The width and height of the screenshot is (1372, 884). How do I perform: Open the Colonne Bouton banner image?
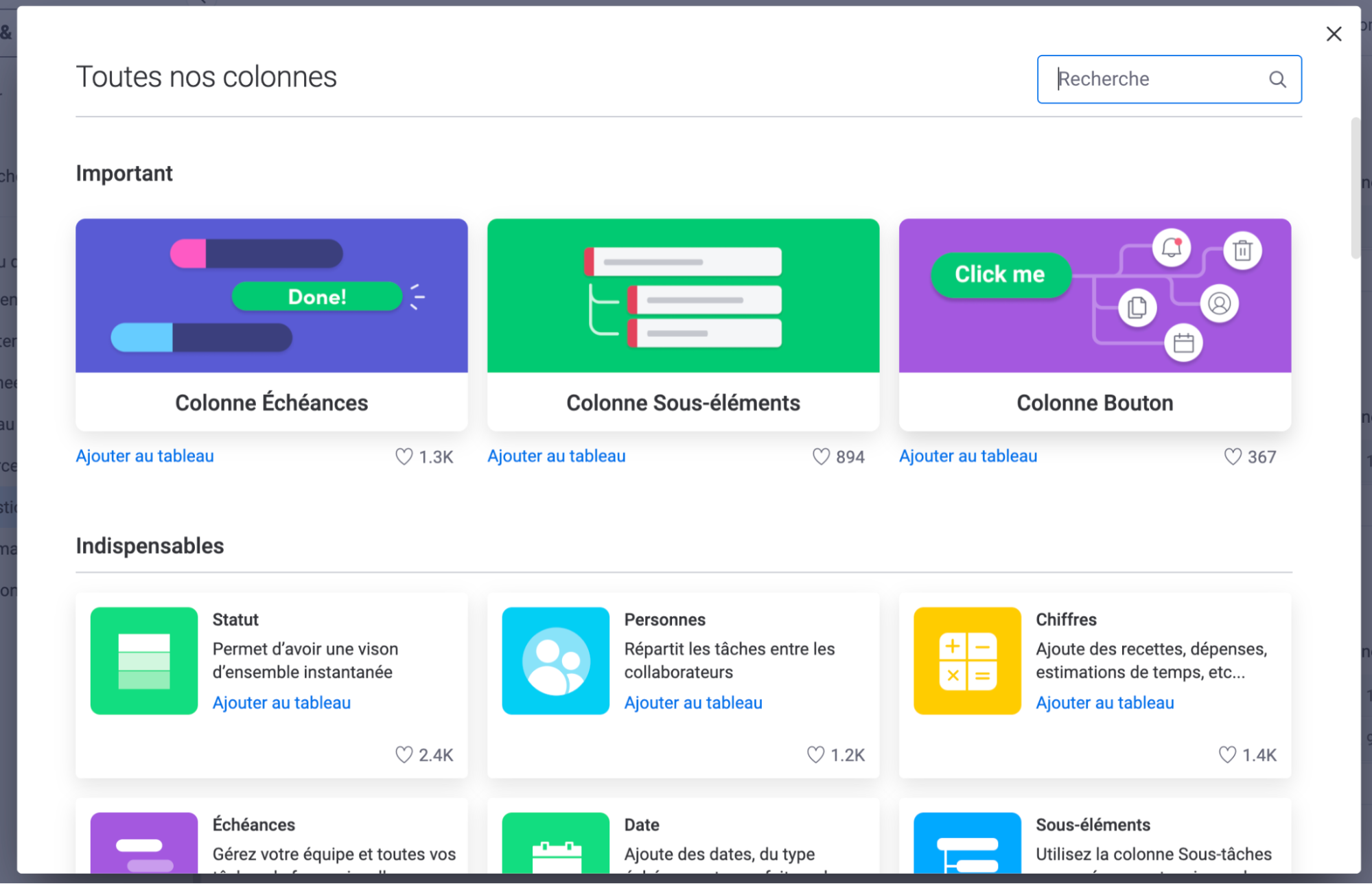click(x=1095, y=296)
